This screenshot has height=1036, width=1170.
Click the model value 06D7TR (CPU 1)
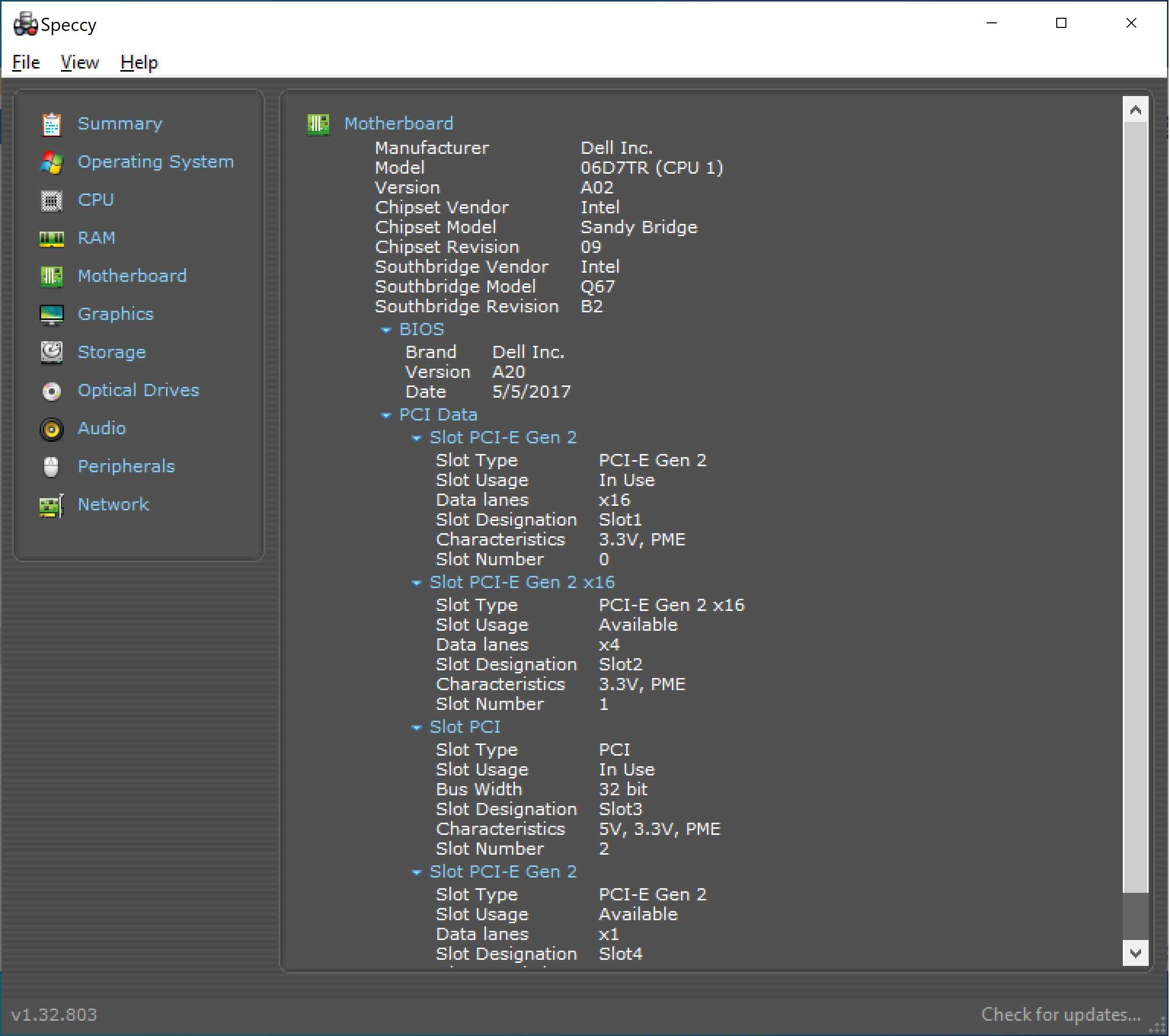point(652,168)
